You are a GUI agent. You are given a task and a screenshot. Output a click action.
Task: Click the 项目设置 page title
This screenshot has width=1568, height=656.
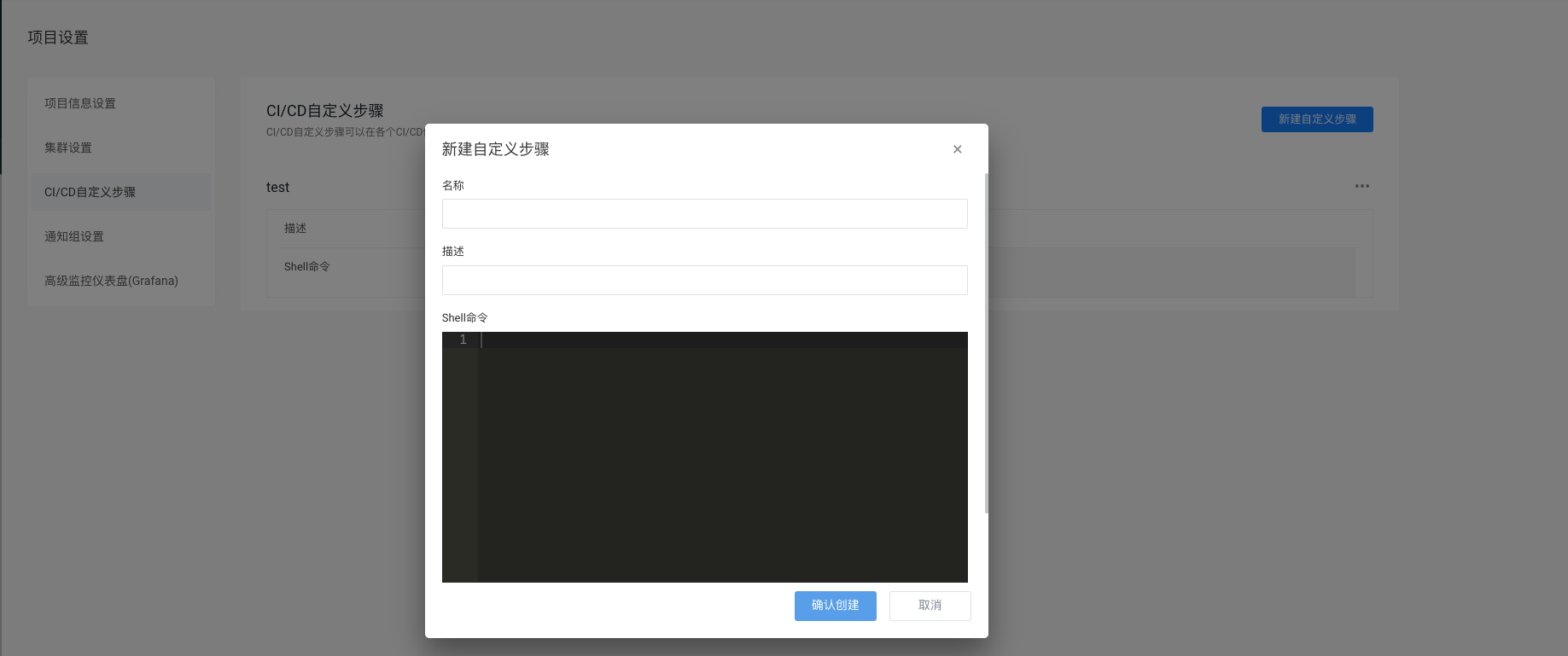click(58, 38)
